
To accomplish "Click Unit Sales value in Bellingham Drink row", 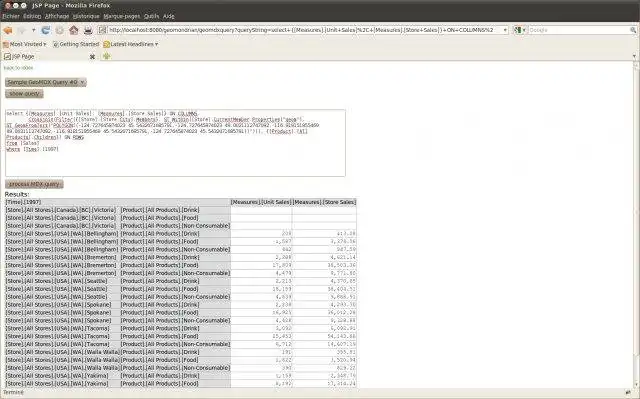I will [261, 234].
